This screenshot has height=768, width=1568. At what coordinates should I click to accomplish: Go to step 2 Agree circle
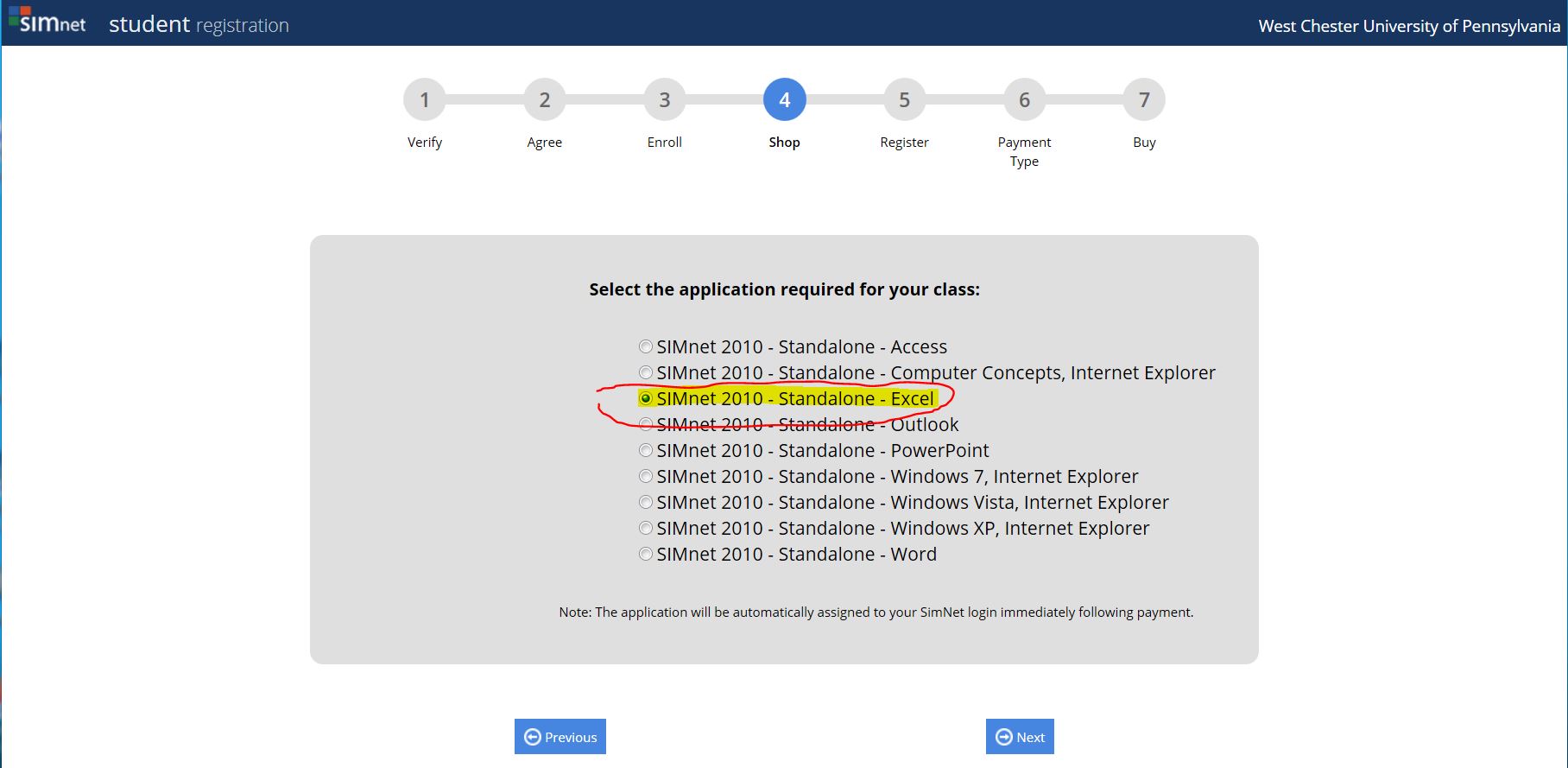point(545,100)
